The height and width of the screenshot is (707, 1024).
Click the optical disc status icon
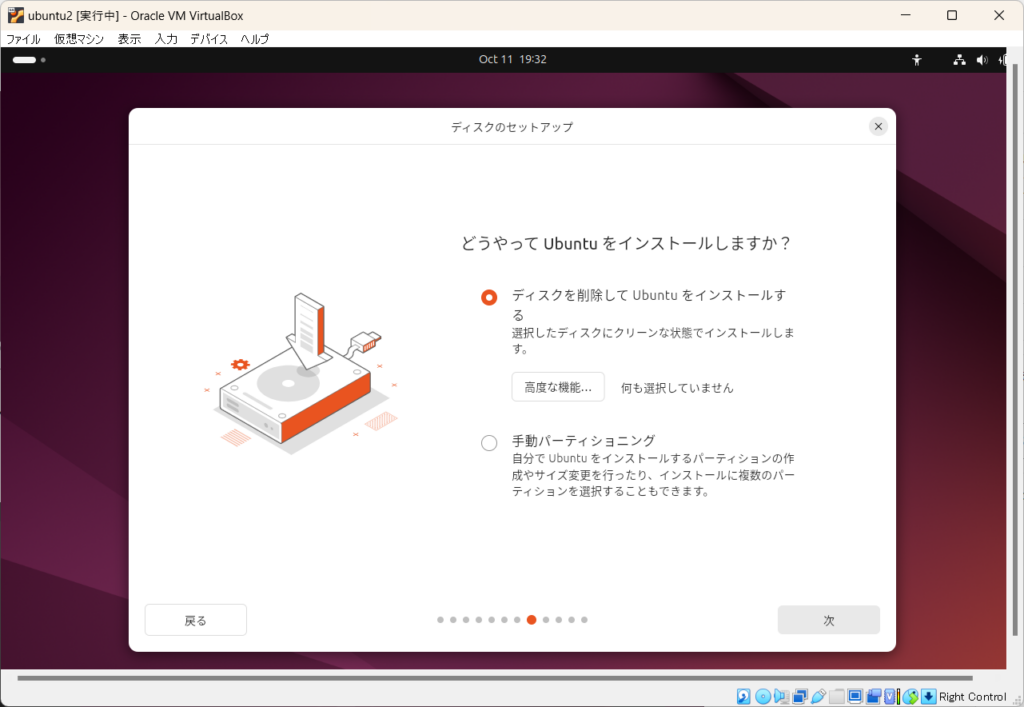763,697
